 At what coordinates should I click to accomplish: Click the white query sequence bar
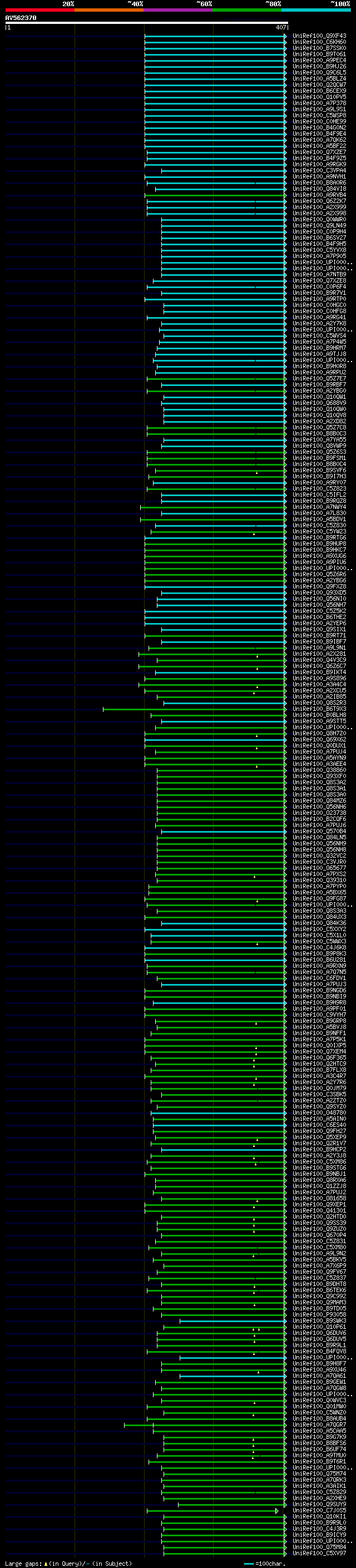tap(146, 23)
